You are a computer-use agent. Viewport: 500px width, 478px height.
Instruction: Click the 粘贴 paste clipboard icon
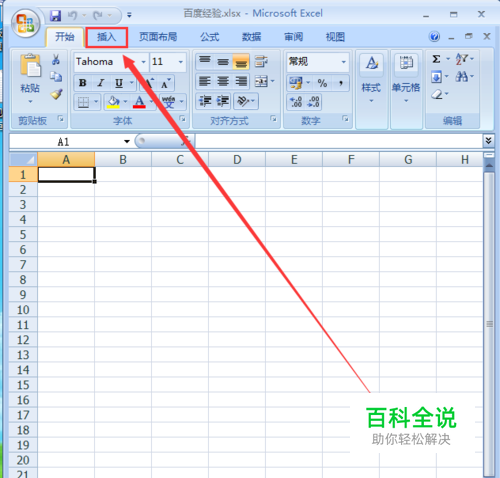pos(30,65)
